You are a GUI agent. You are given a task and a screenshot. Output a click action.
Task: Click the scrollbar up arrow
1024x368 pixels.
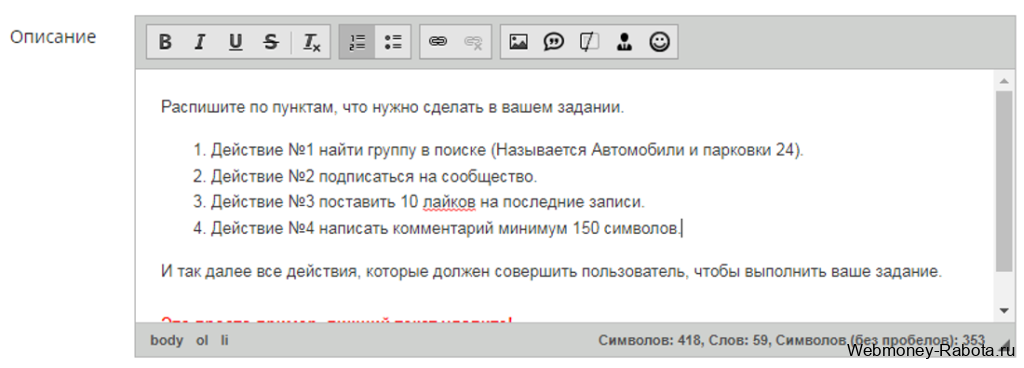tap(1004, 81)
